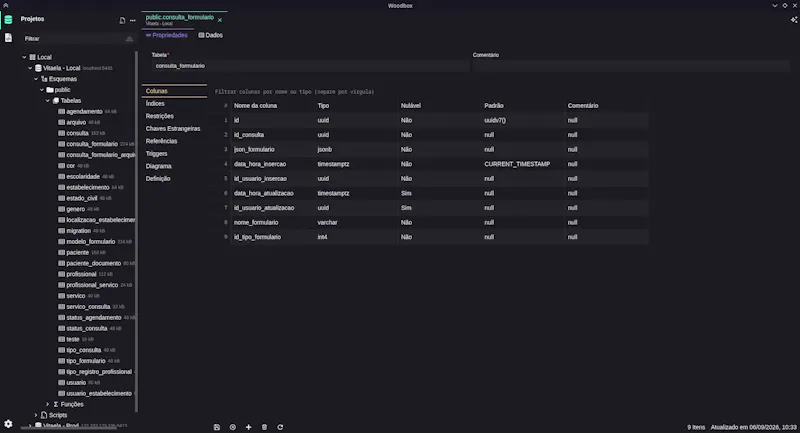
Task: Click the discard changes circle icon
Action: coord(233,427)
